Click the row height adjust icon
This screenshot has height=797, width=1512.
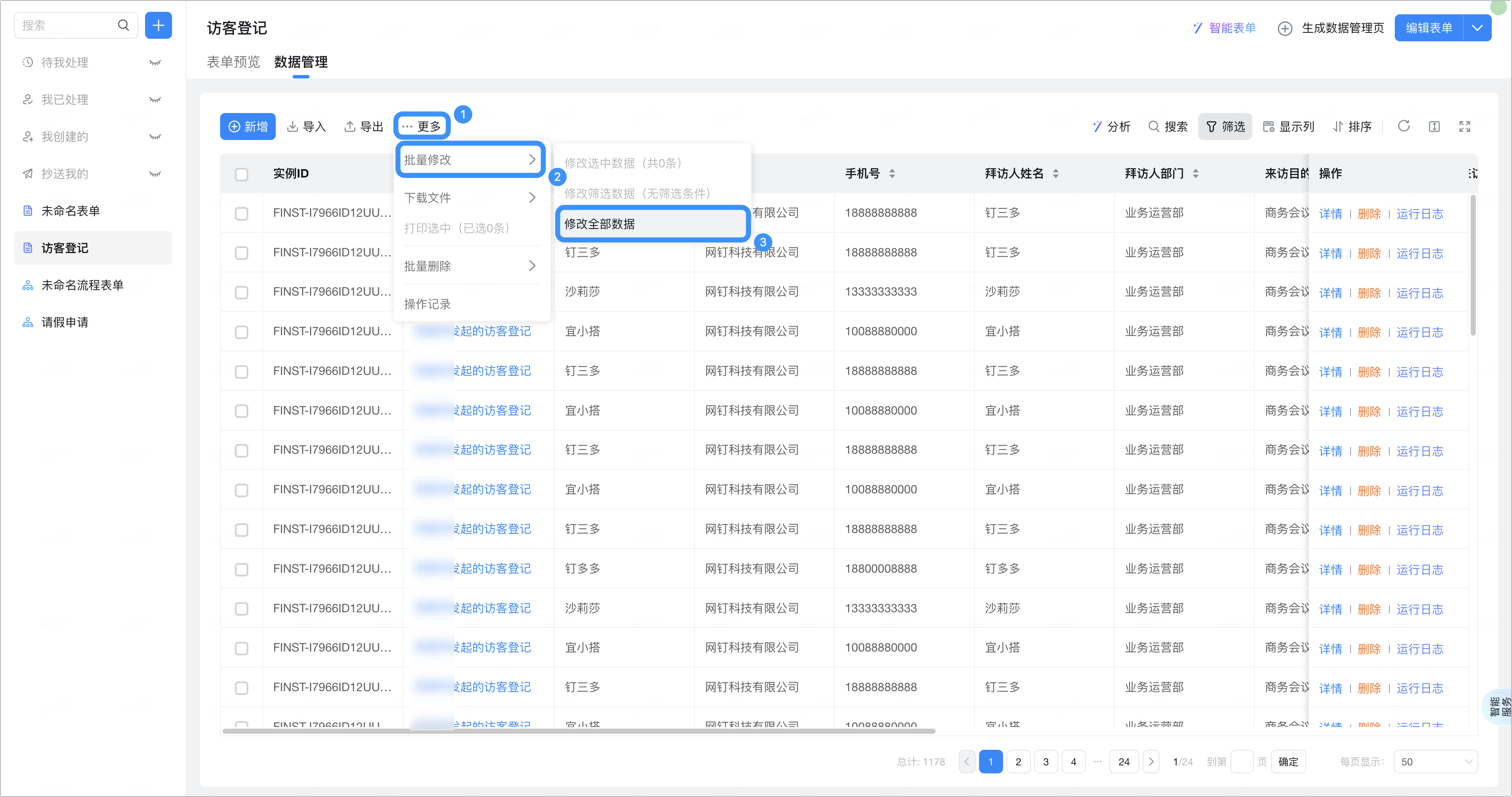1434,126
